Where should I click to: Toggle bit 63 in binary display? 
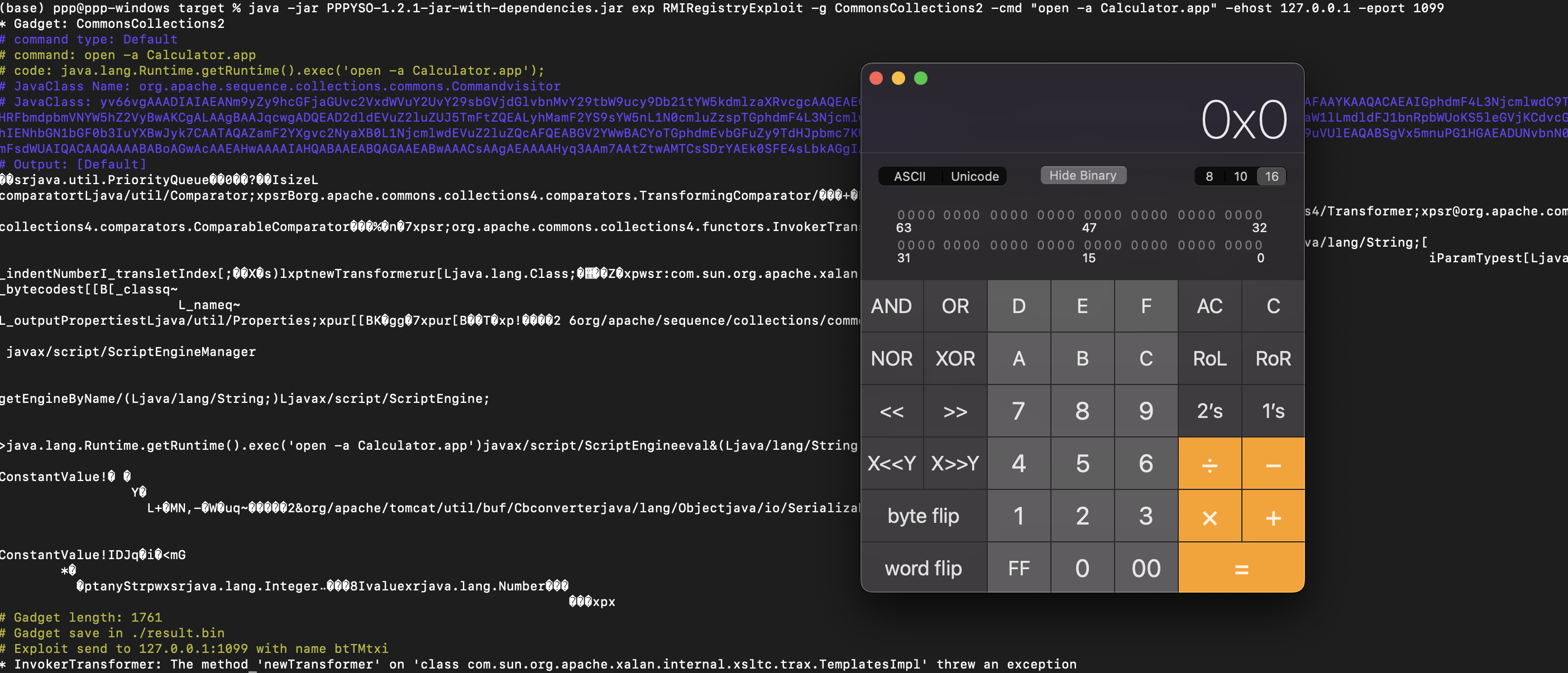[x=901, y=215]
